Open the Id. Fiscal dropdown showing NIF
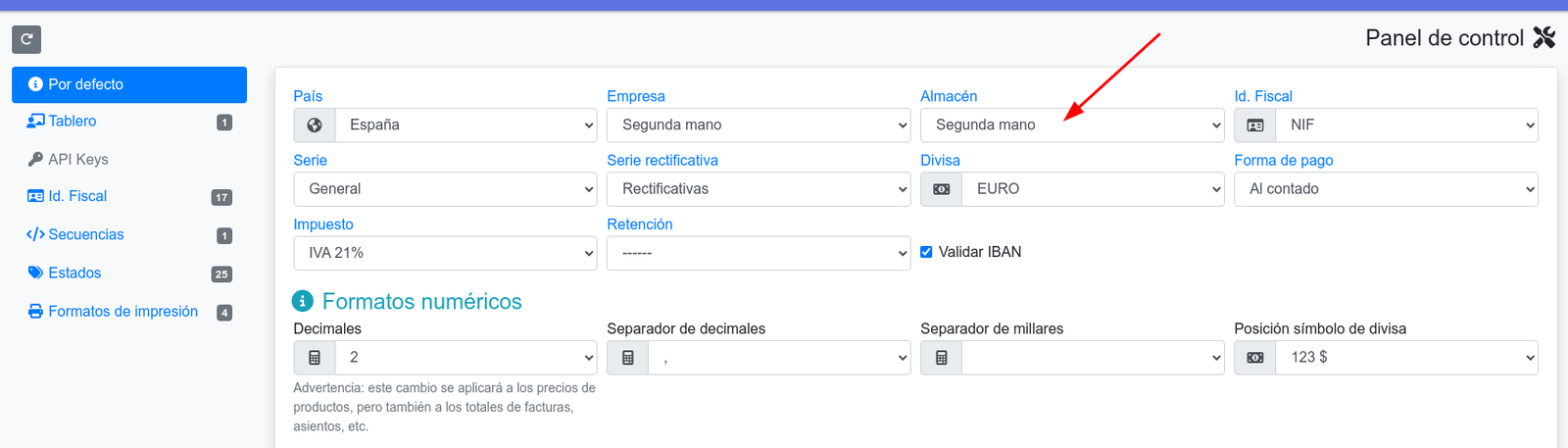Image resolution: width=1568 pixels, height=448 pixels. point(1406,124)
